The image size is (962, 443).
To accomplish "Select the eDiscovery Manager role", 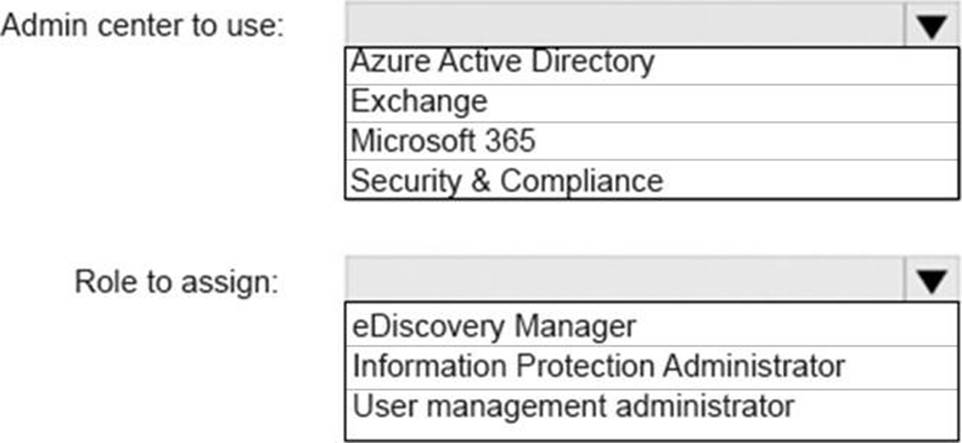I will tap(493, 326).
